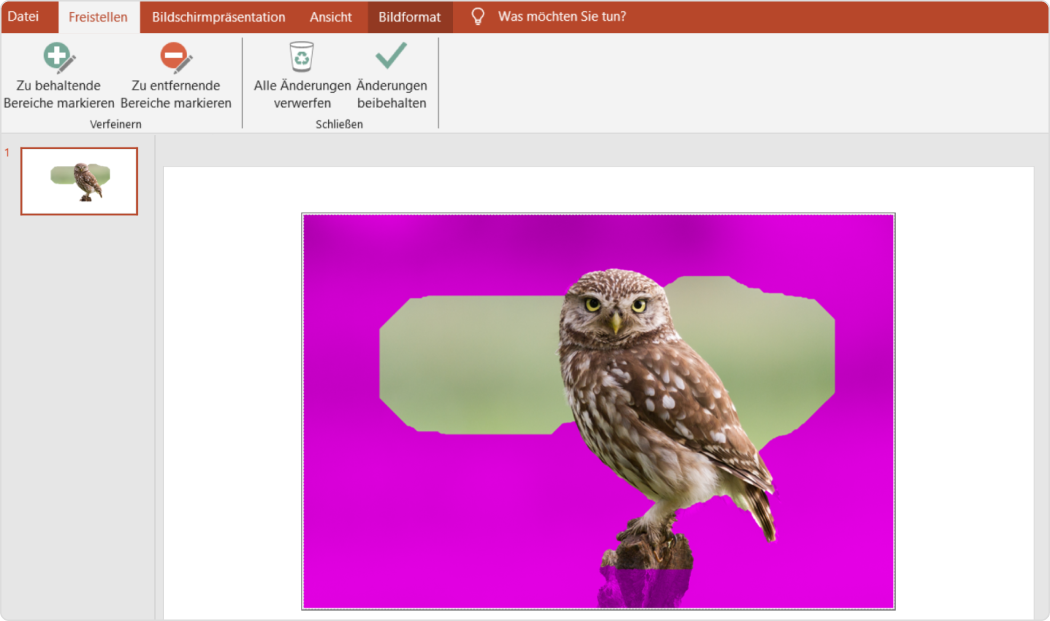This screenshot has height=621, width=1050.
Task: Select slide 1 thumbnail in the panel
Action: (x=78, y=181)
